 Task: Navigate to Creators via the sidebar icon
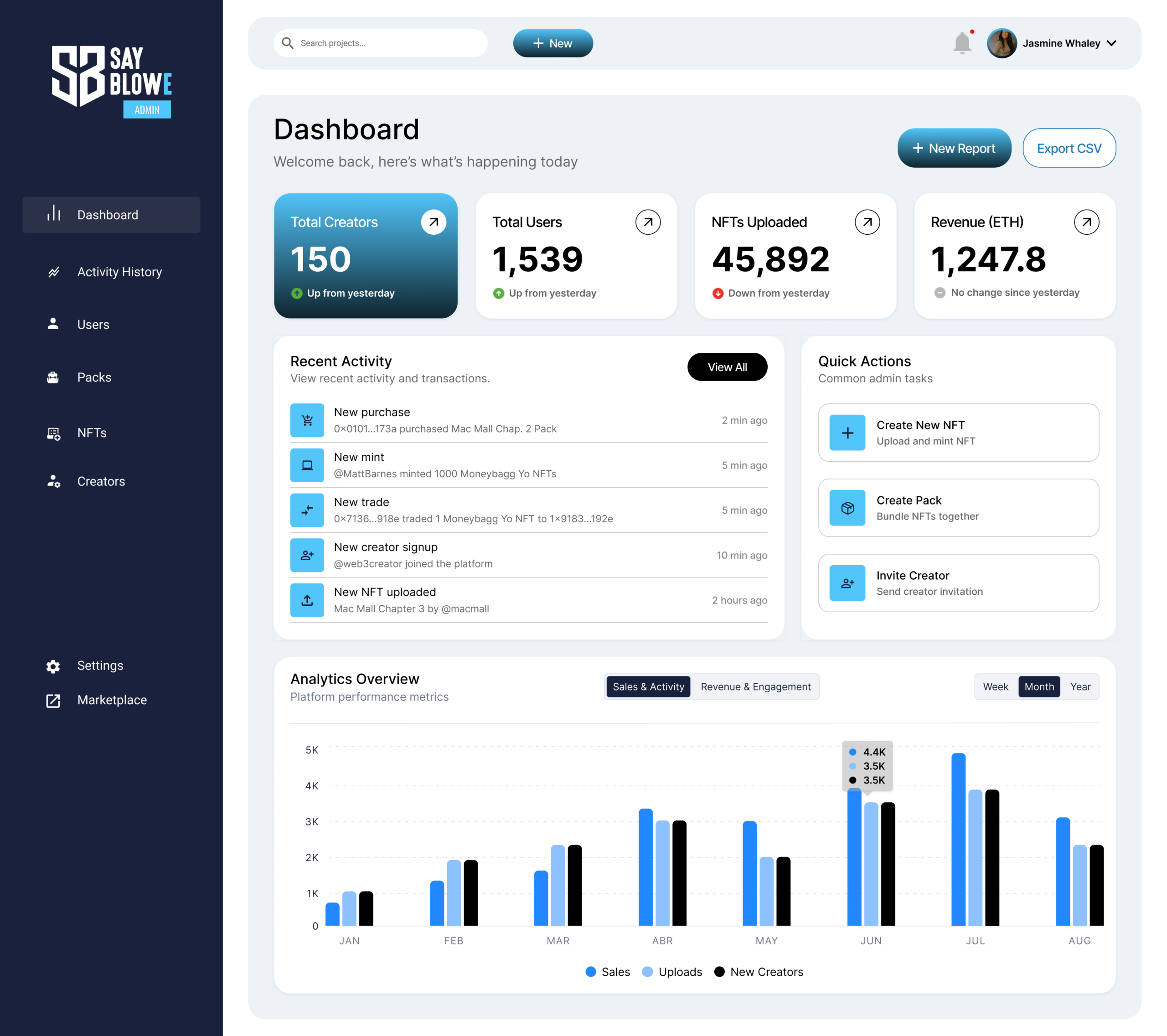click(53, 481)
